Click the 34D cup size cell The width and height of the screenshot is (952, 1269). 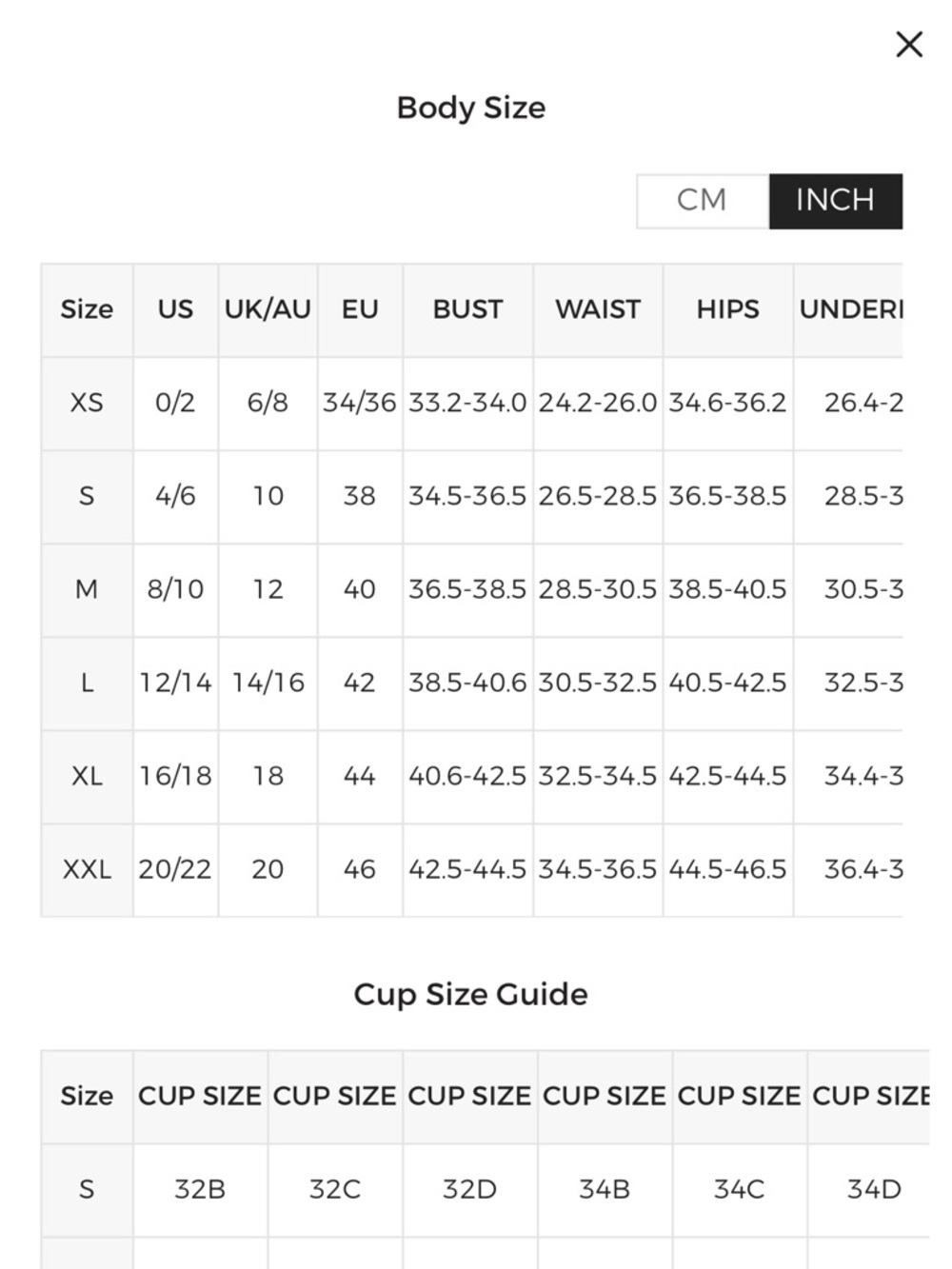coord(873,1189)
